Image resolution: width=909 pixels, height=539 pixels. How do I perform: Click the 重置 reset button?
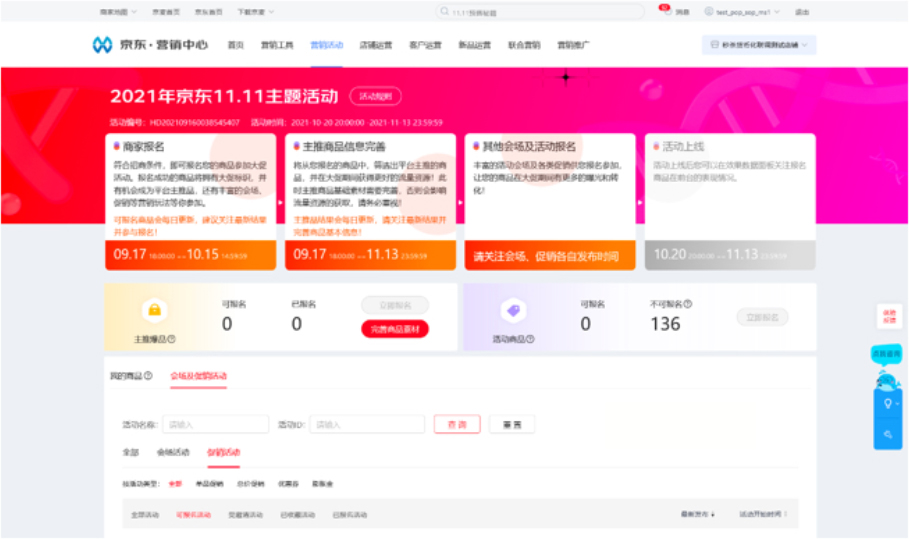(512, 424)
